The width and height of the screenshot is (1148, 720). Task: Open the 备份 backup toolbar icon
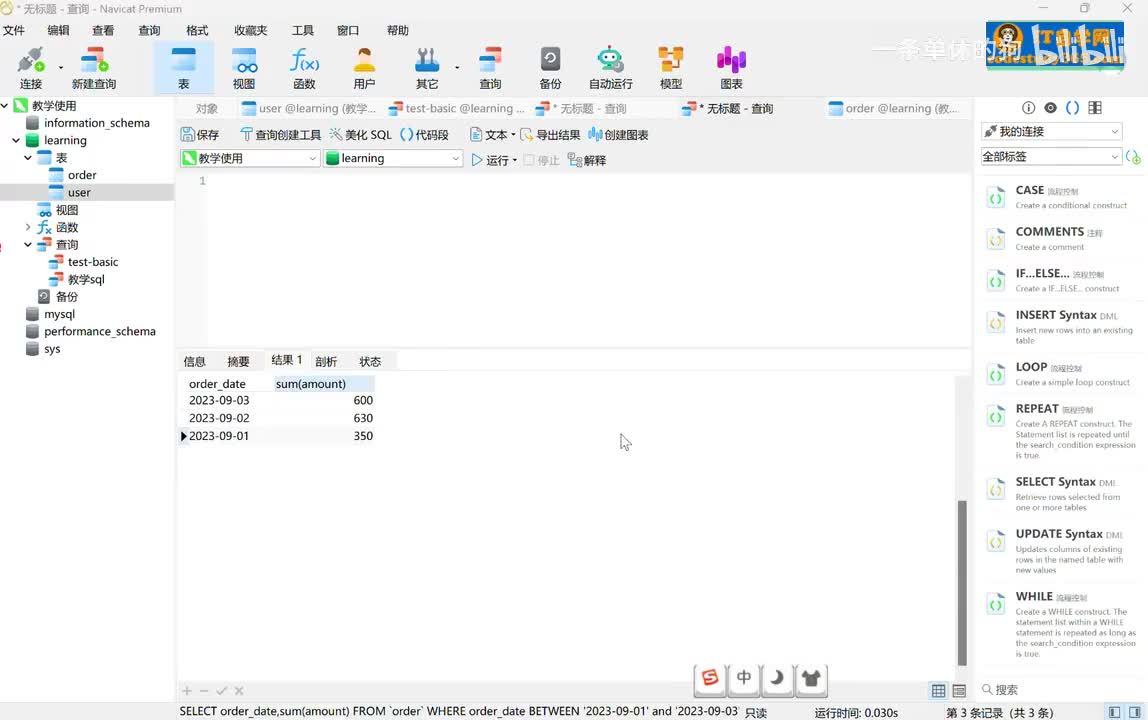[550, 67]
